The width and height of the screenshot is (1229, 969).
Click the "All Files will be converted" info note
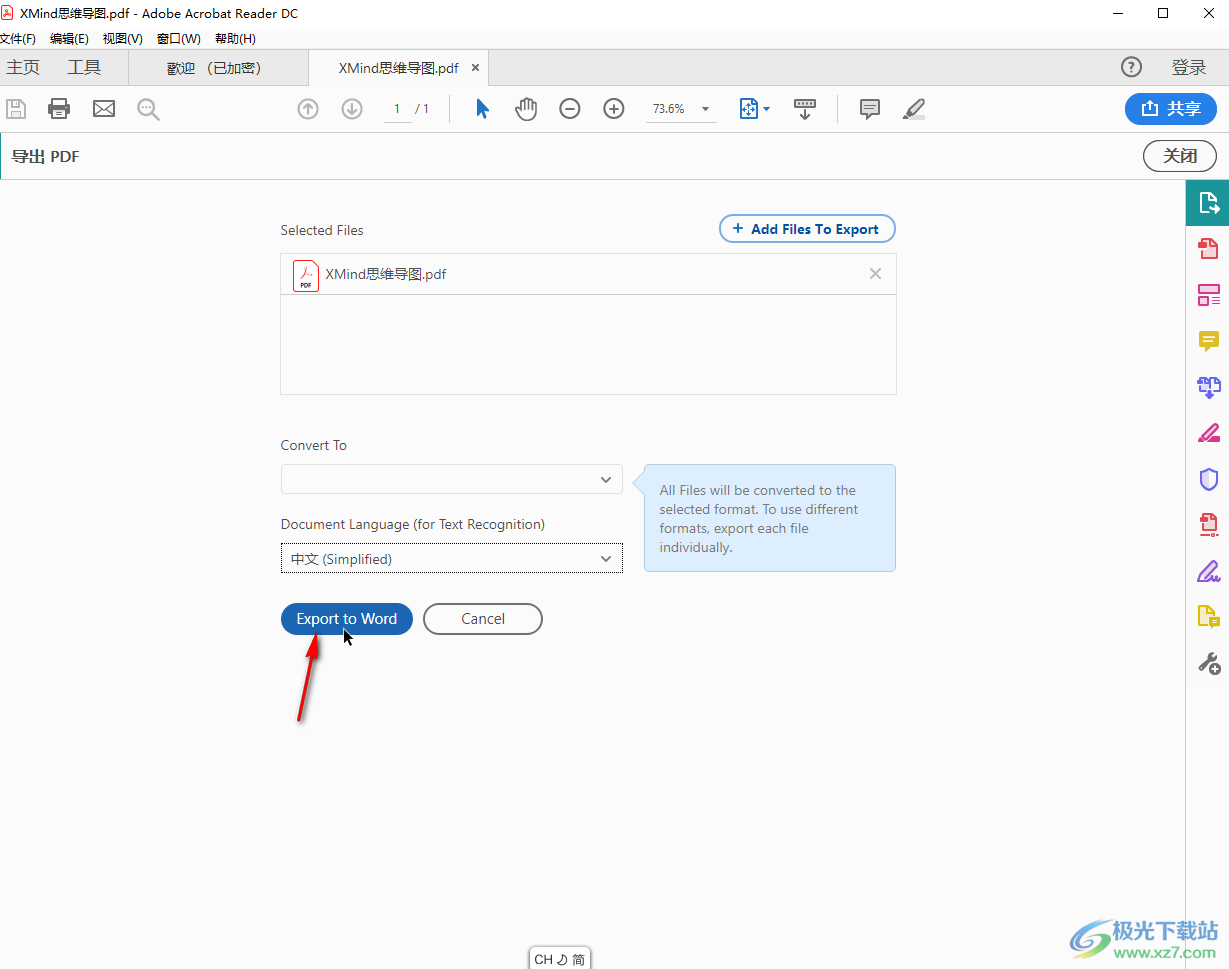770,518
